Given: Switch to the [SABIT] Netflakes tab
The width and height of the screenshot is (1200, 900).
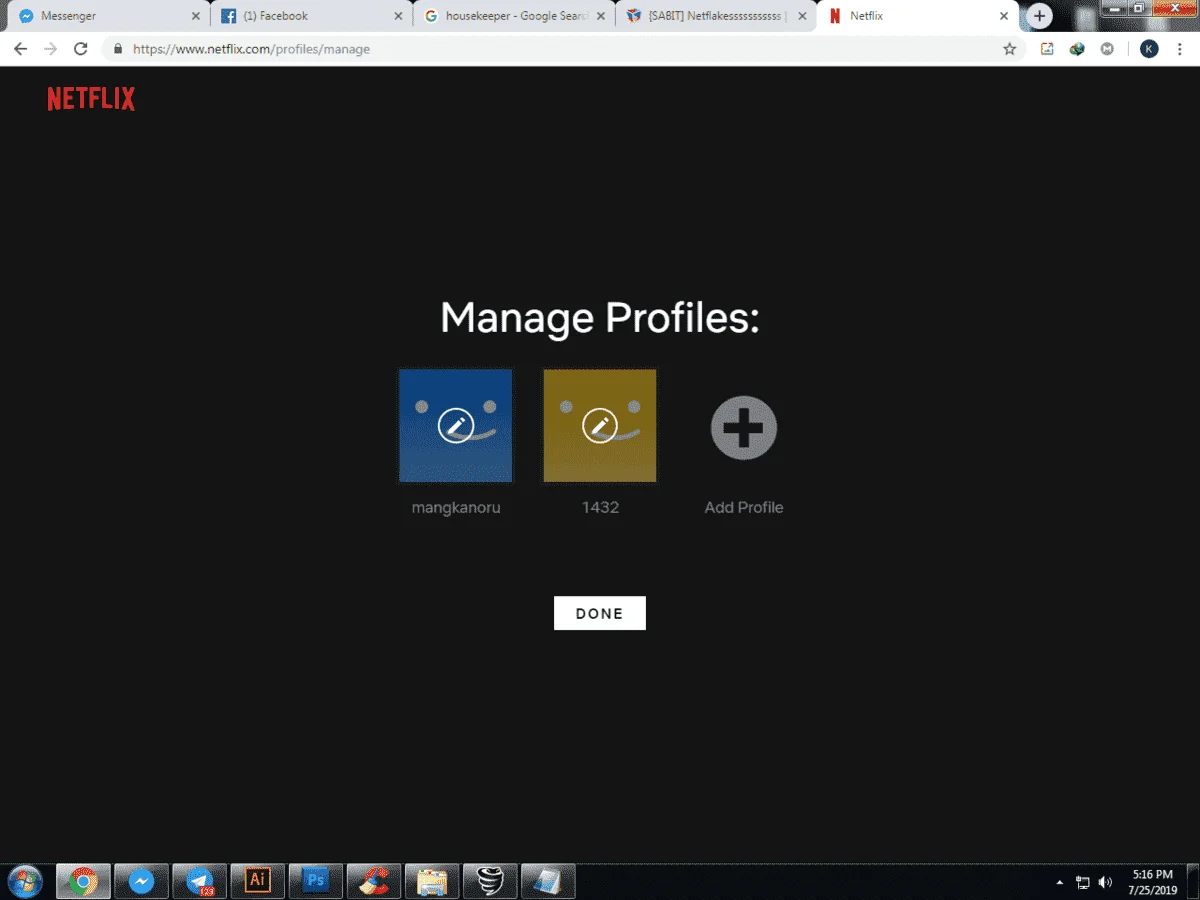Looking at the screenshot, I should (716, 16).
